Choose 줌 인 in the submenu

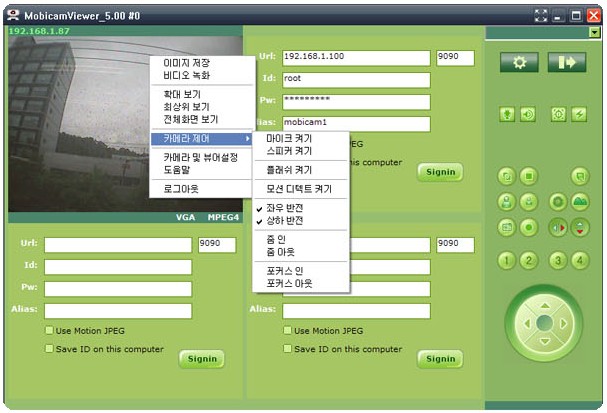point(301,240)
